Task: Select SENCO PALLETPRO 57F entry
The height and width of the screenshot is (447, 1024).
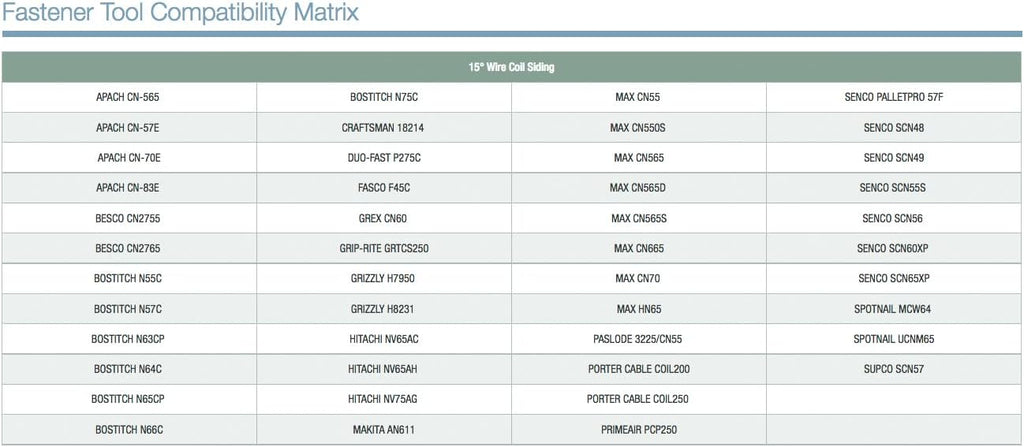Action: point(894,97)
